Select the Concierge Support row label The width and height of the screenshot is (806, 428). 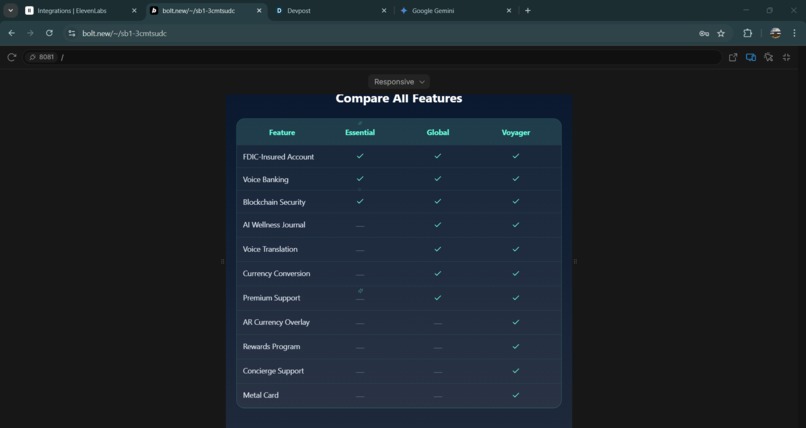point(273,371)
